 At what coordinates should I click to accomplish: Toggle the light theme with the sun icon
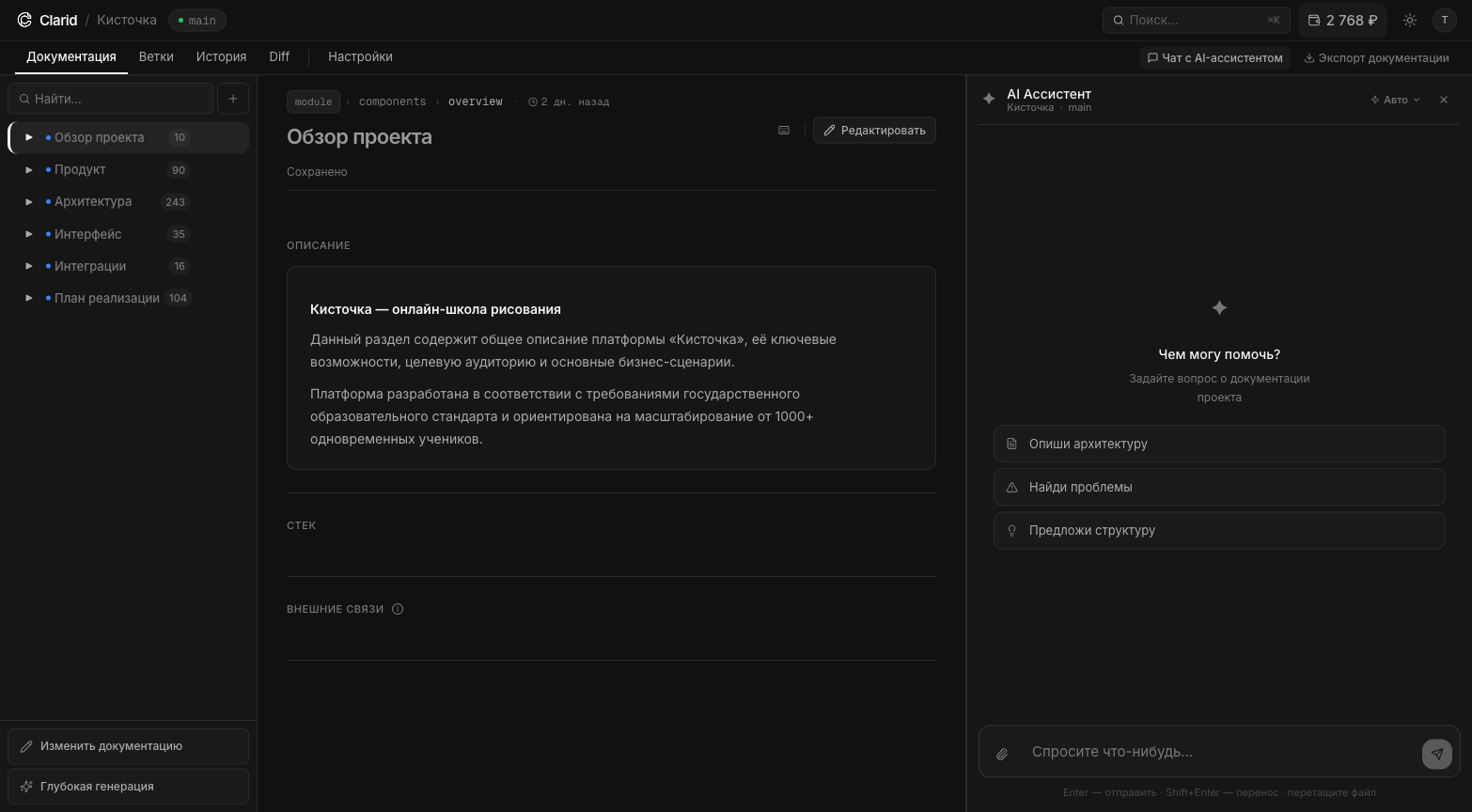pos(1409,20)
